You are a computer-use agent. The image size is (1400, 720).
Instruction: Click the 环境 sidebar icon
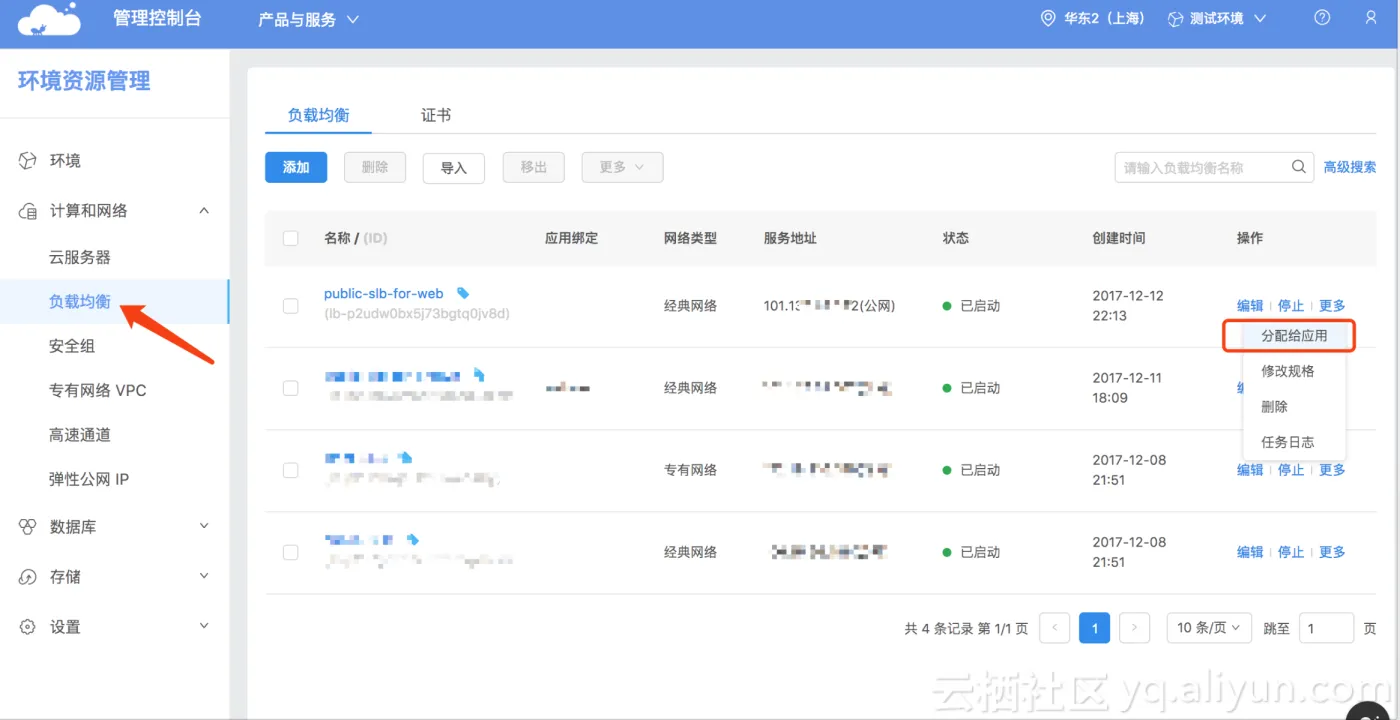point(28,160)
